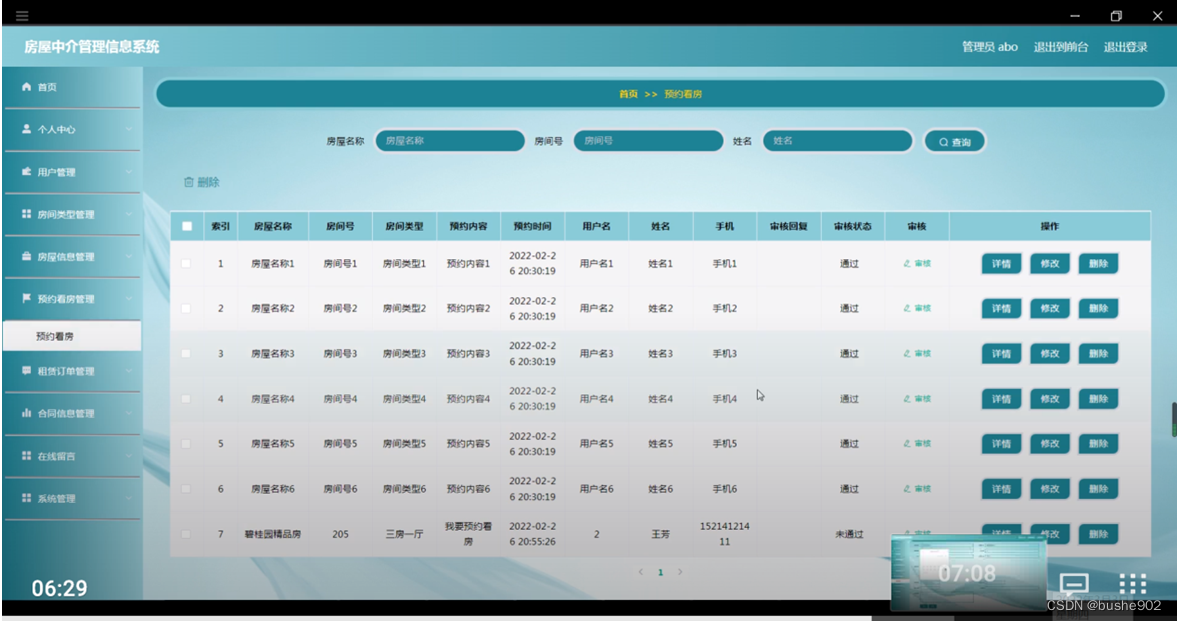Viewport: 1177px width, 621px height.
Task: Click the chat icon beside 租赁订单管理
Action: click(27, 371)
